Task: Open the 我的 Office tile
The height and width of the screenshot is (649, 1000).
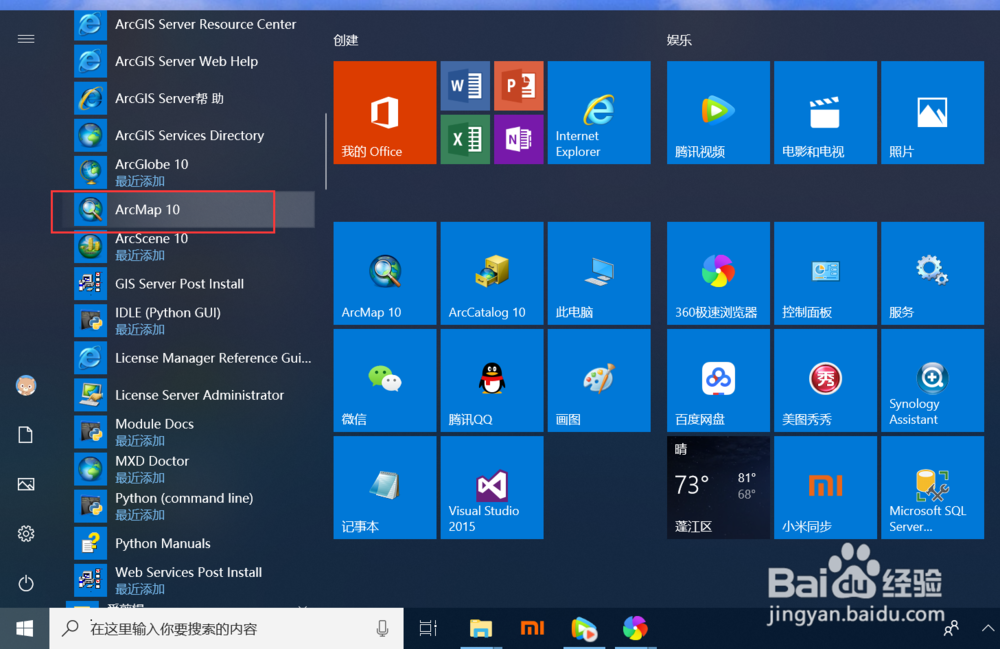Action: pos(385,113)
